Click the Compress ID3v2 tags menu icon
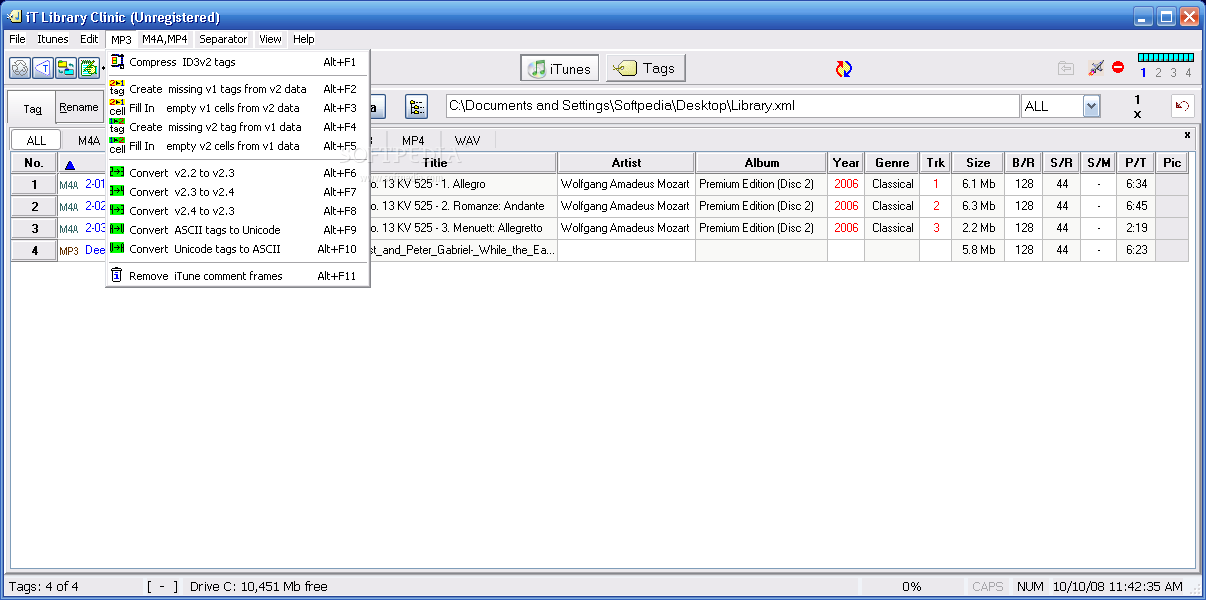Image resolution: width=1206 pixels, height=600 pixels. click(x=117, y=62)
